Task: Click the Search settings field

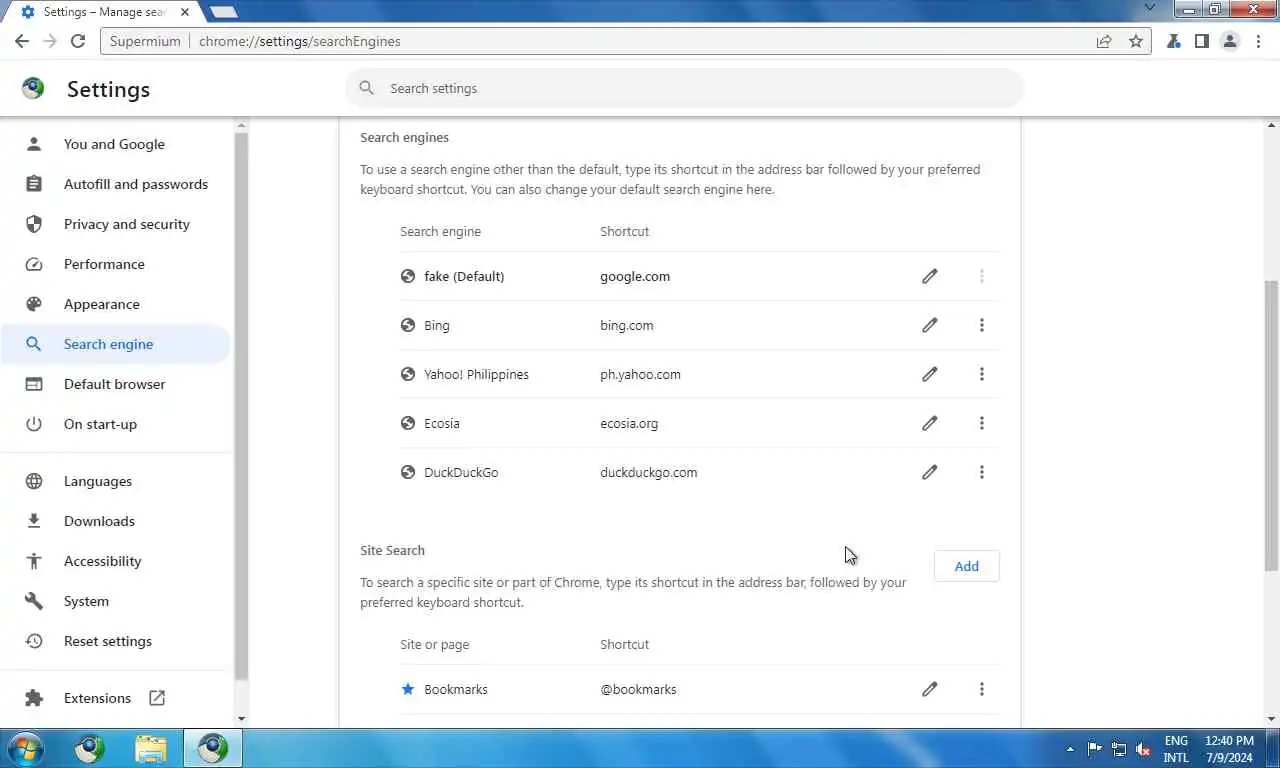Action: (x=685, y=88)
